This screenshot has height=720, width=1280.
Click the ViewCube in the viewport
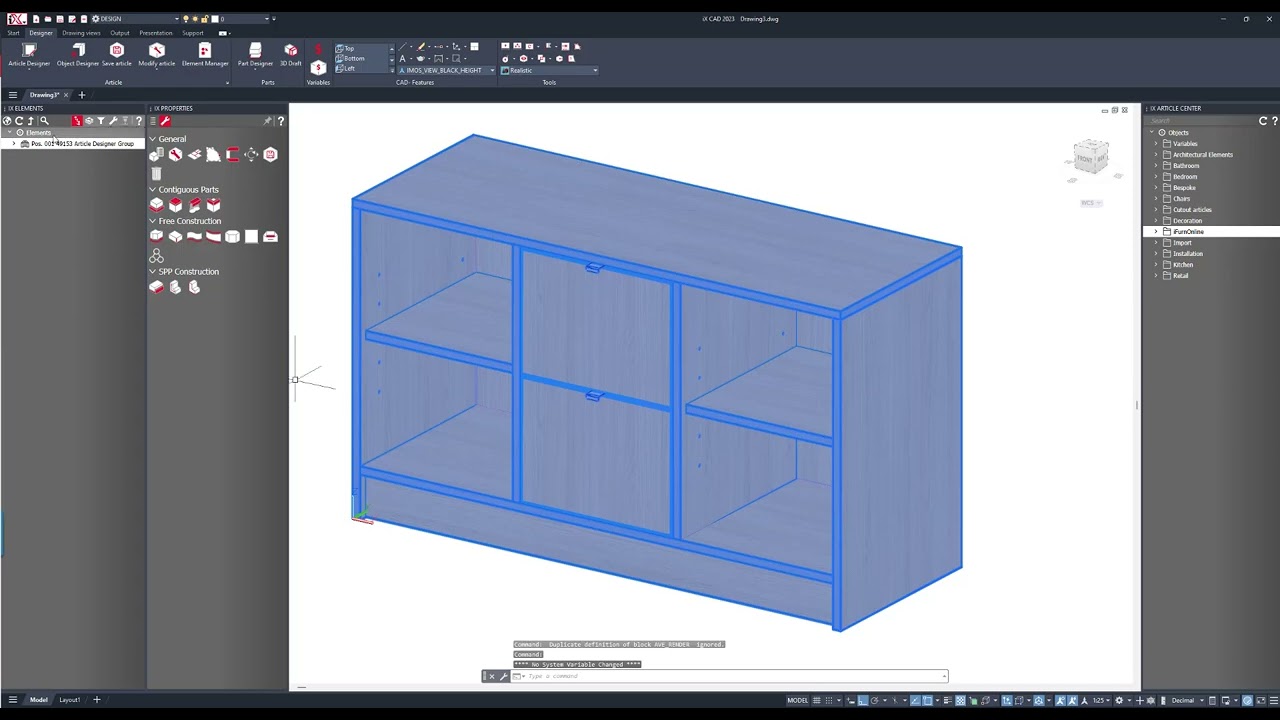(x=1091, y=158)
